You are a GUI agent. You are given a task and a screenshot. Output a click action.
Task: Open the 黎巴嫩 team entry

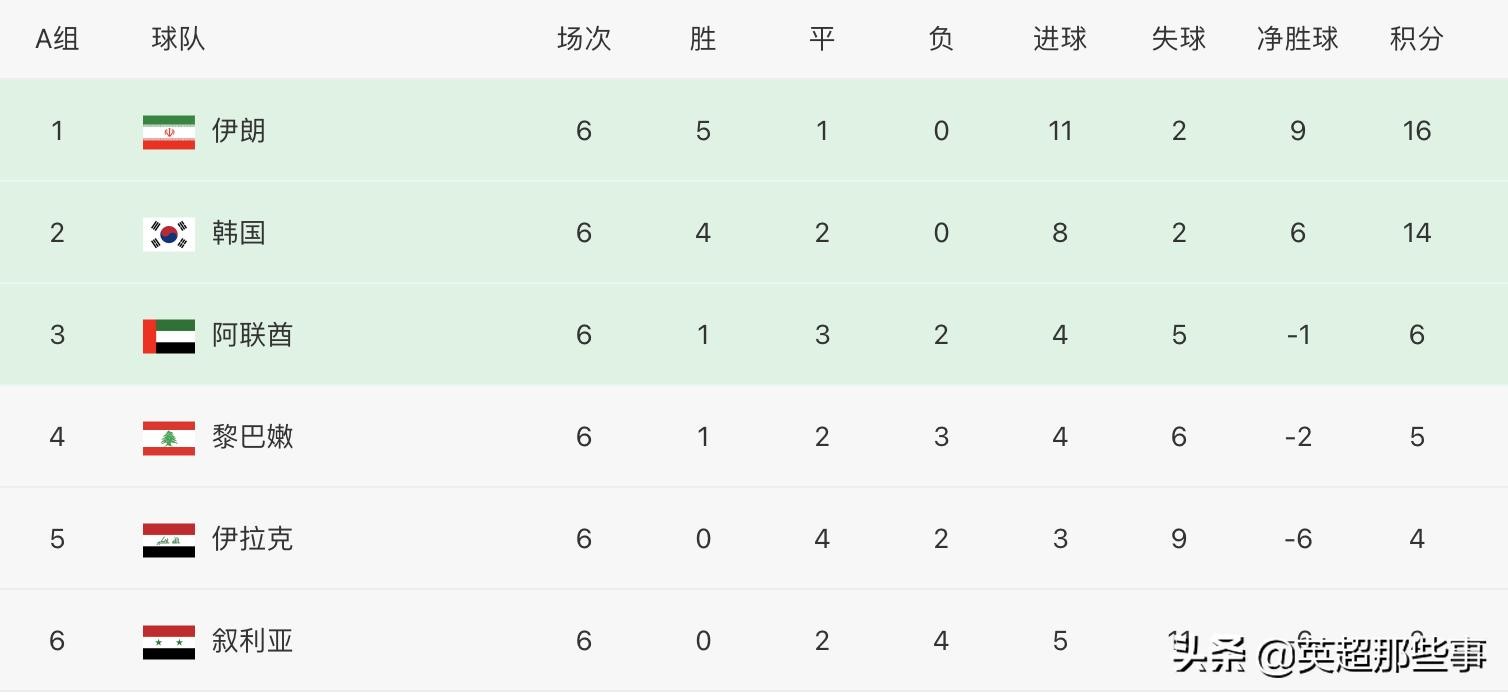(x=252, y=437)
